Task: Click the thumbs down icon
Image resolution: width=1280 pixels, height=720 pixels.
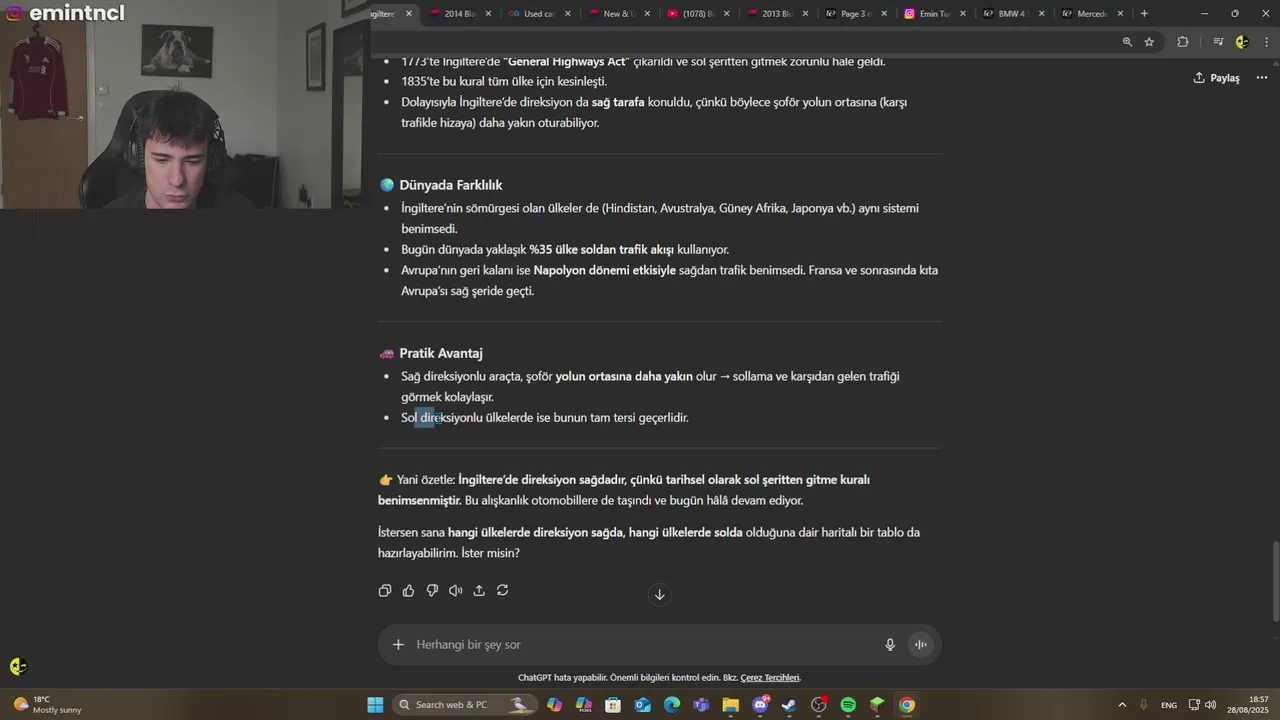Action: (432, 591)
